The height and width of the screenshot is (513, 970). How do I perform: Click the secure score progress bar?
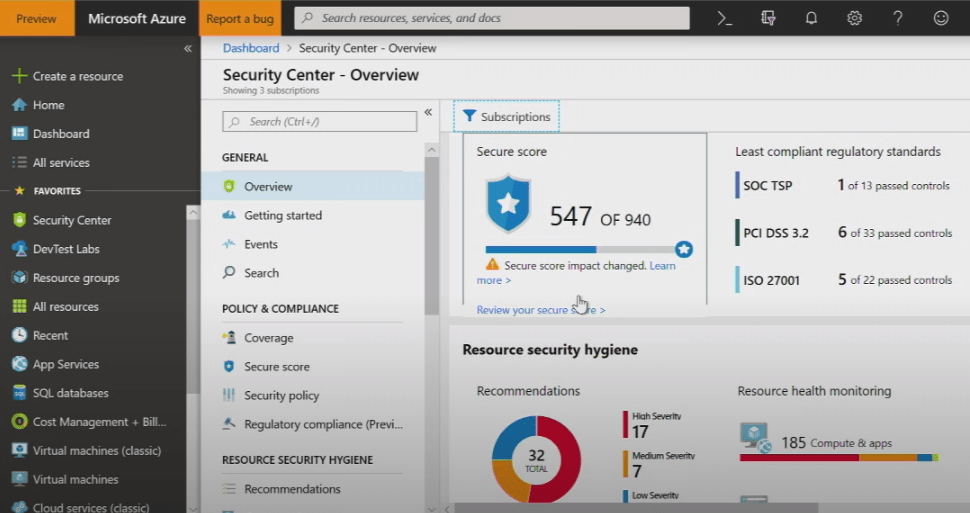[580, 249]
